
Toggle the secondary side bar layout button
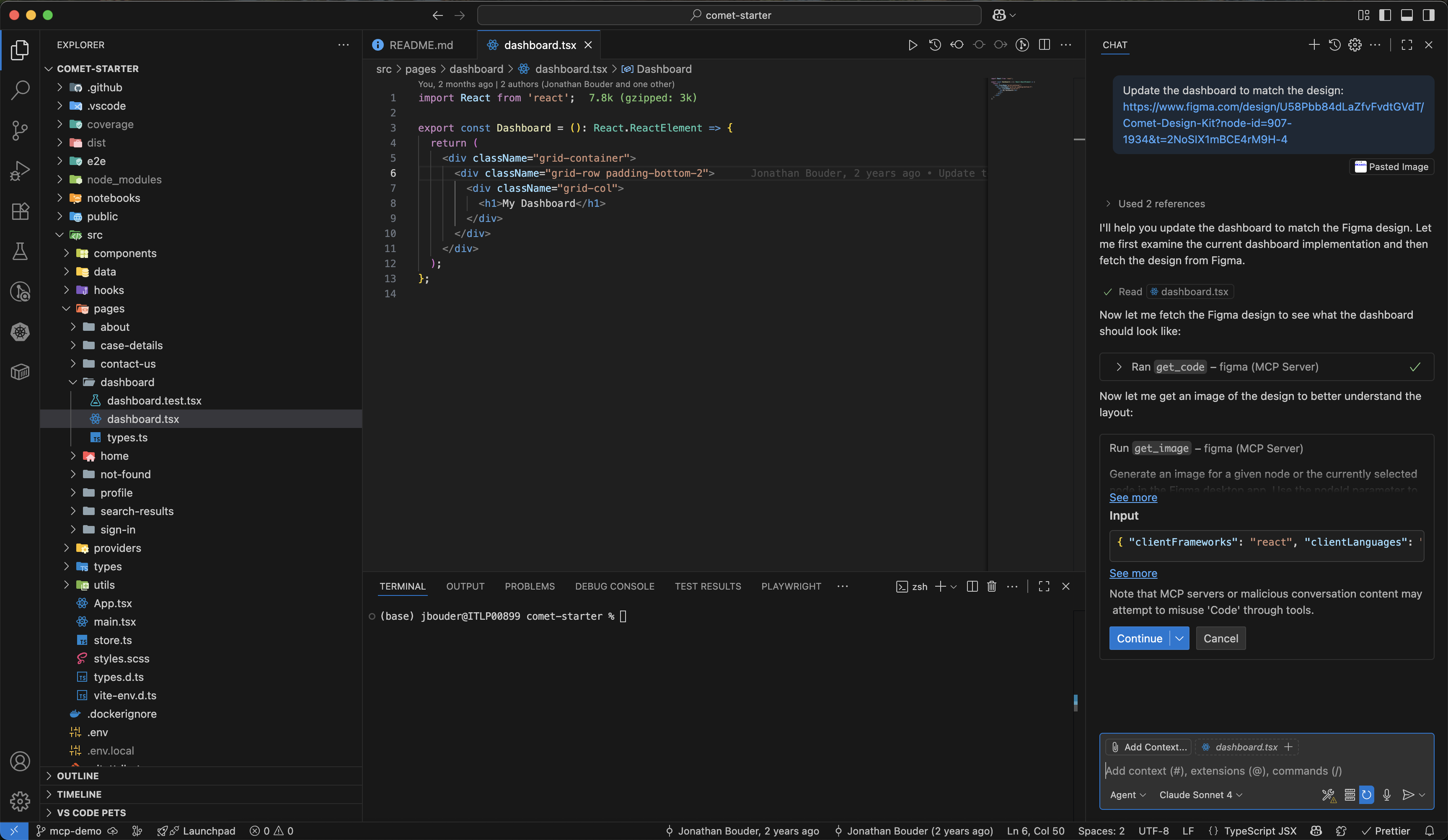coord(1428,15)
